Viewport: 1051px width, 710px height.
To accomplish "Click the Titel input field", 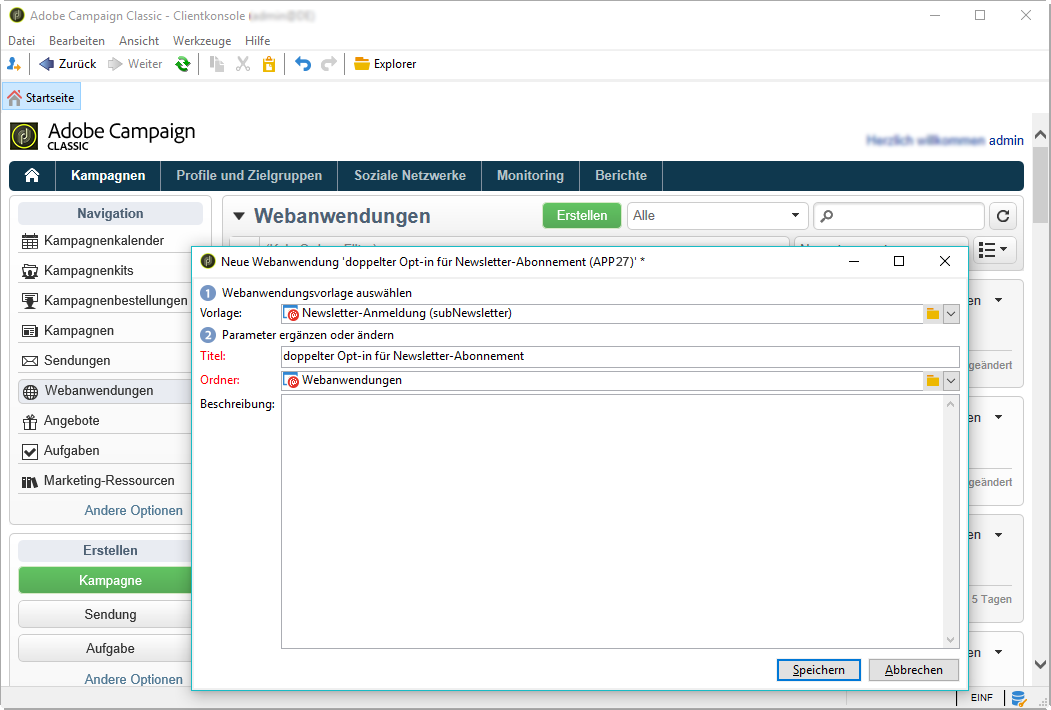I will click(620, 357).
